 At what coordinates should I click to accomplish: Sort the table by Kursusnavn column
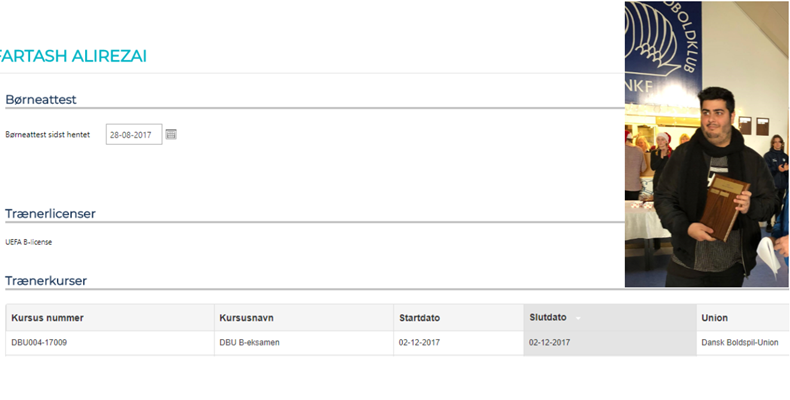pyautogui.click(x=246, y=318)
